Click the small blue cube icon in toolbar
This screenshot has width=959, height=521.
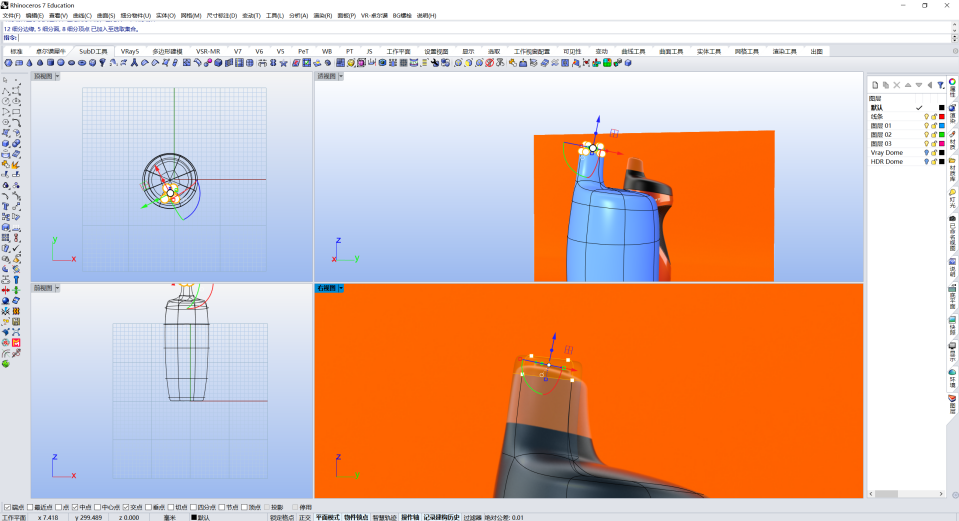pos(628,63)
